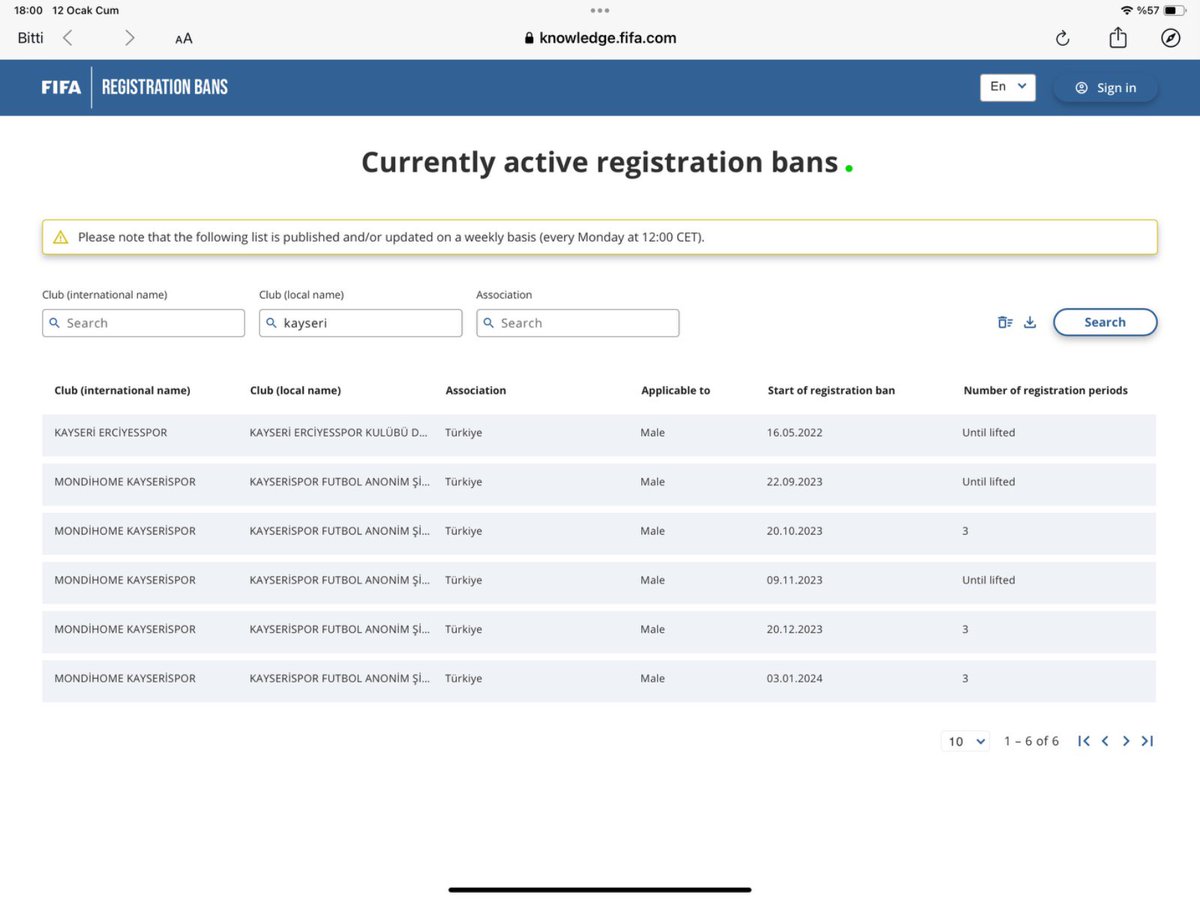Click the search magnifier in Association field

point(489,323)
